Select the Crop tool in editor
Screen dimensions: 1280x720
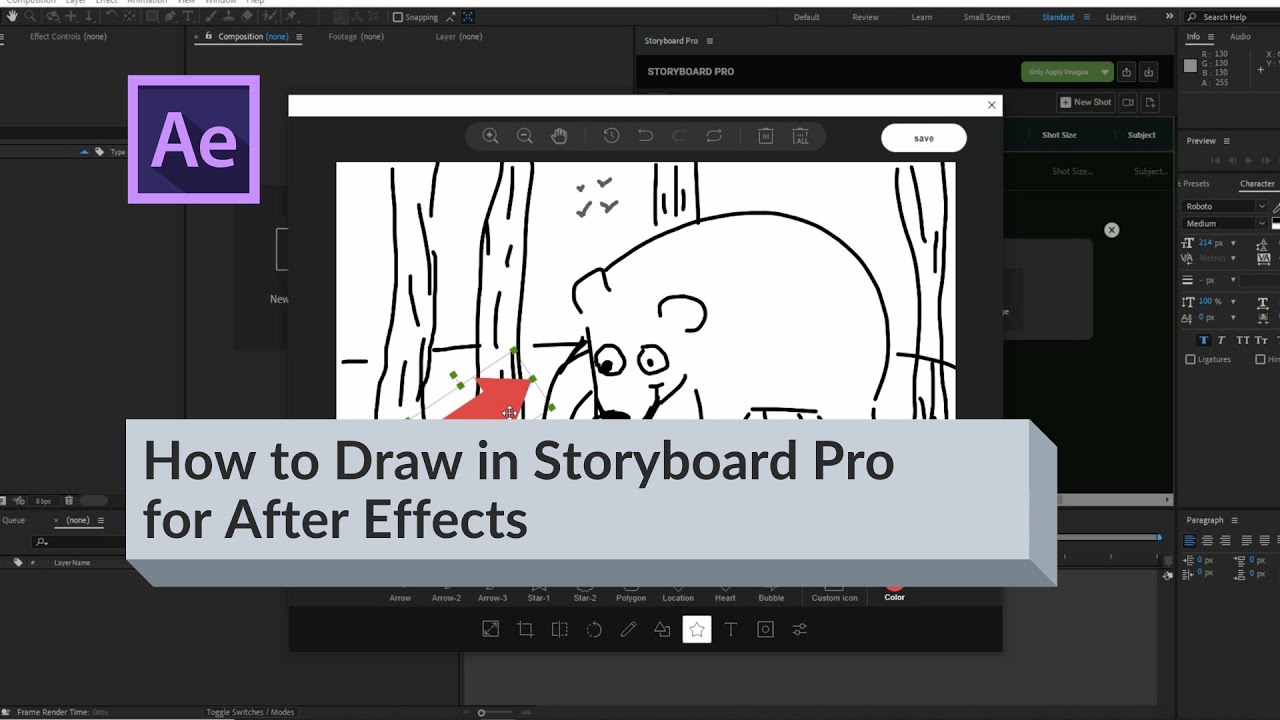(525, 629)
